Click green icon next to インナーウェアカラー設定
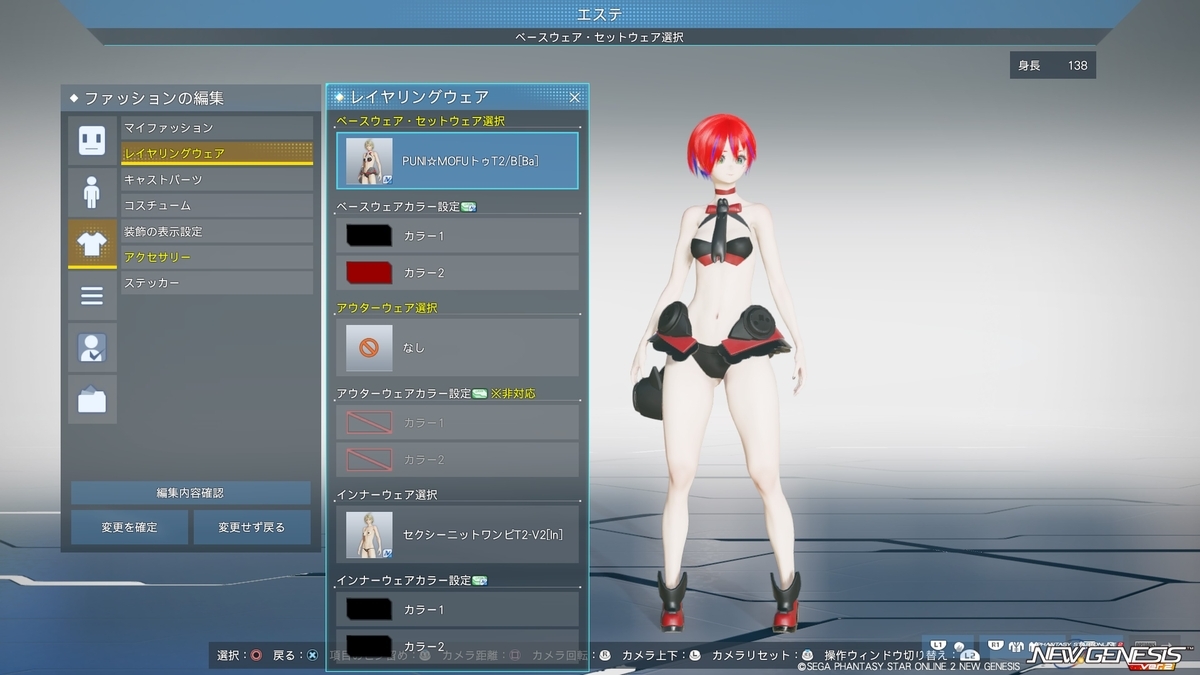This screenshot has height=675, width=1200. pos(479,581)
